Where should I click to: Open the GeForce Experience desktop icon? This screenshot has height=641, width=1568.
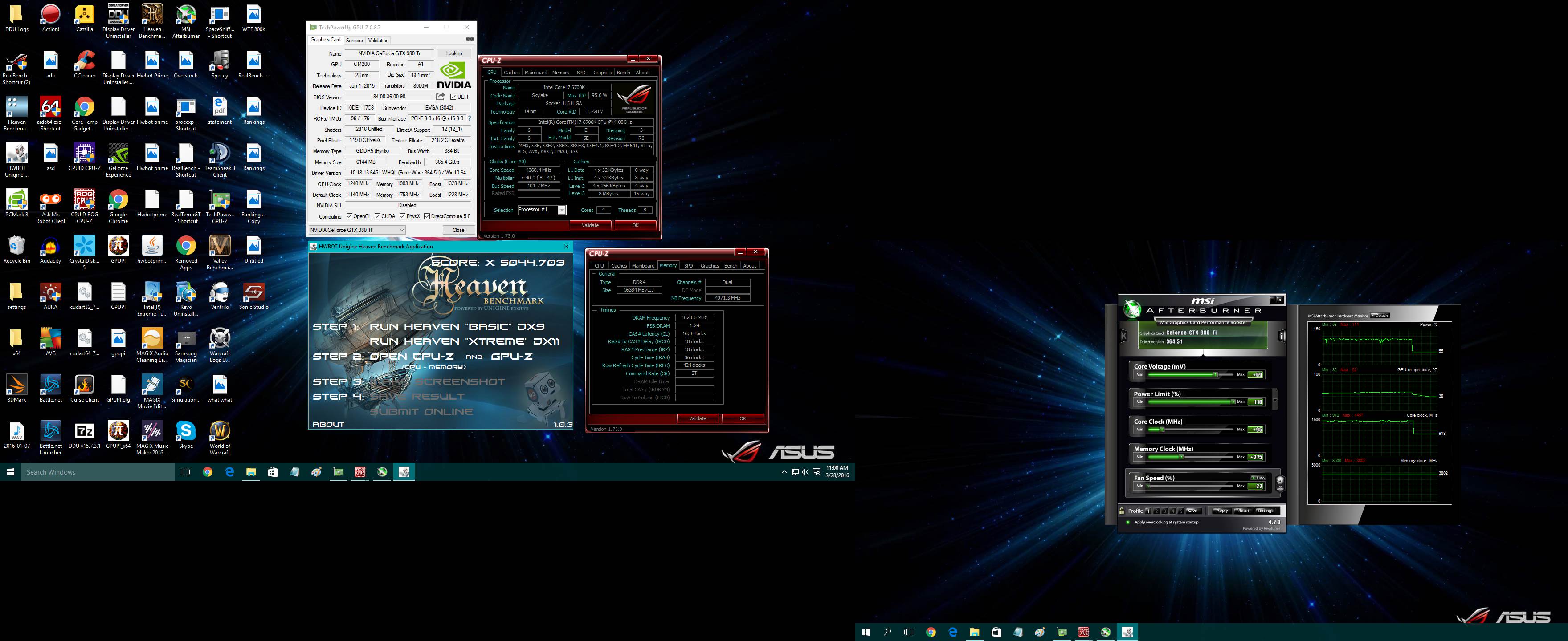click(x=118, y=160)
